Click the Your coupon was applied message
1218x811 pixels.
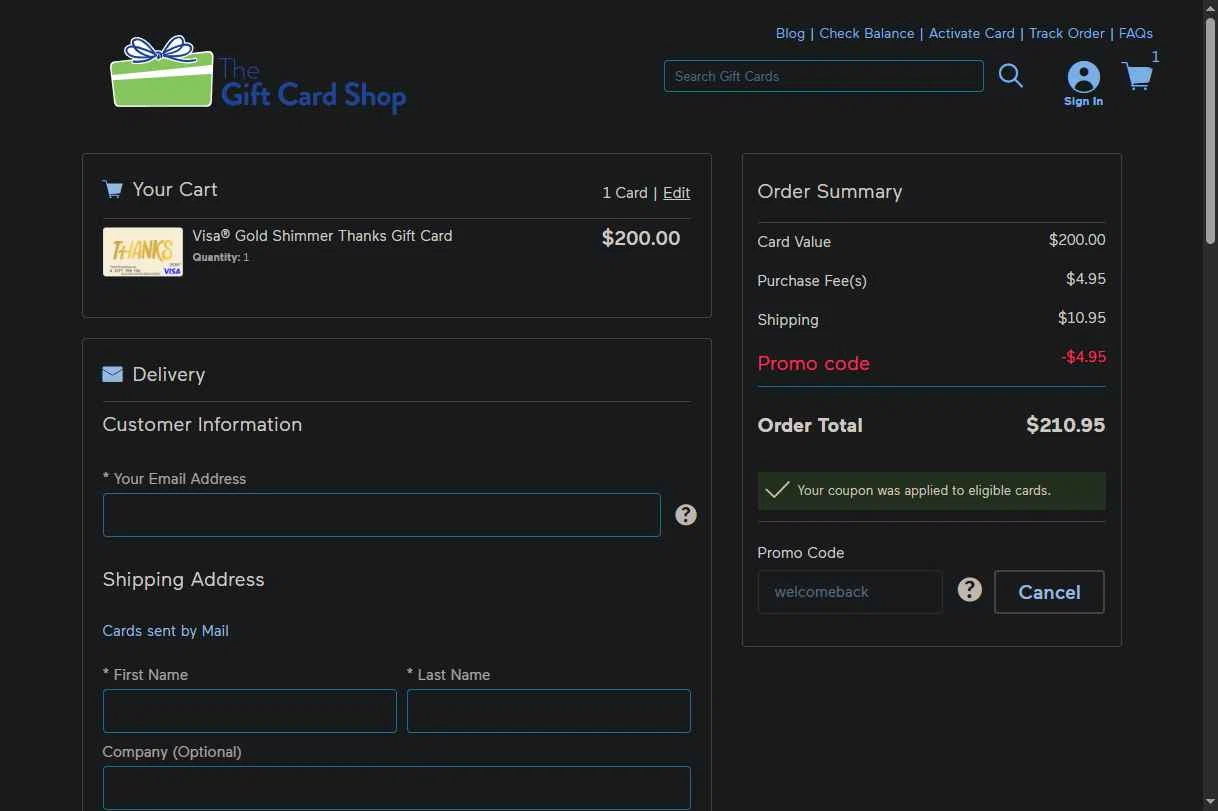pos(924,491)
